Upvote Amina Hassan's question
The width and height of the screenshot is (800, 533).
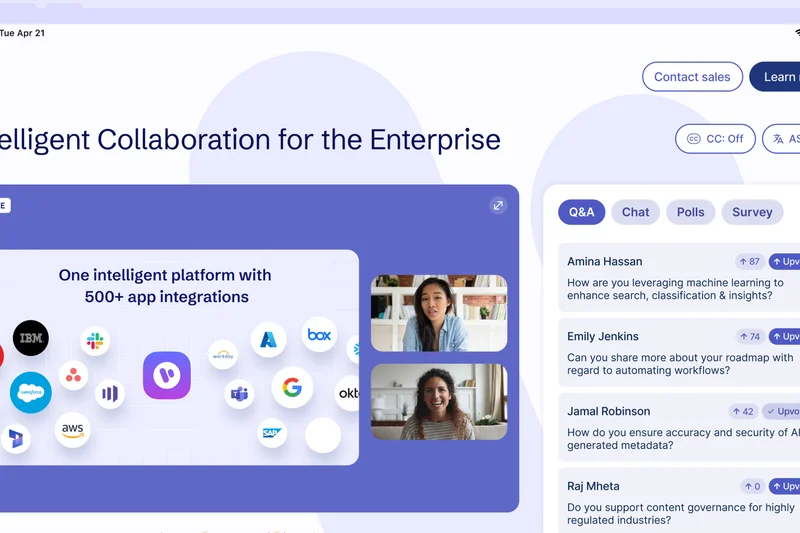[784, 261]
